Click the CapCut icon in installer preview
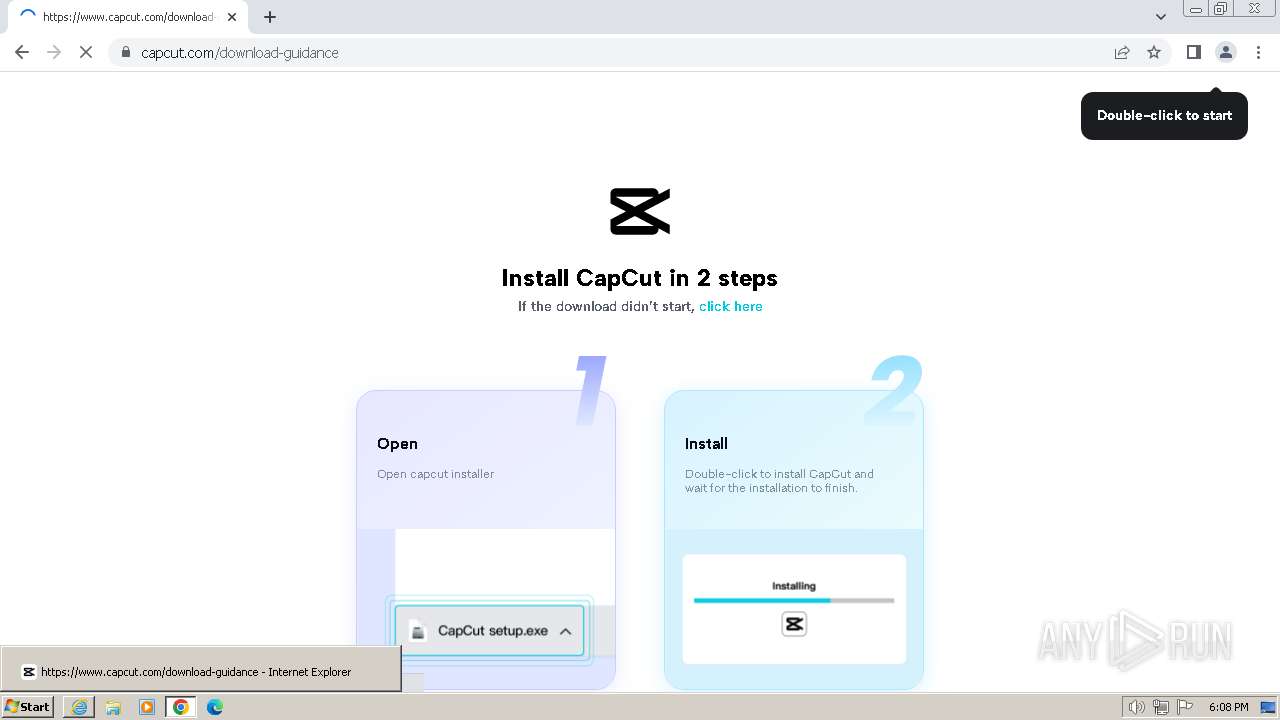 [794, 624]
